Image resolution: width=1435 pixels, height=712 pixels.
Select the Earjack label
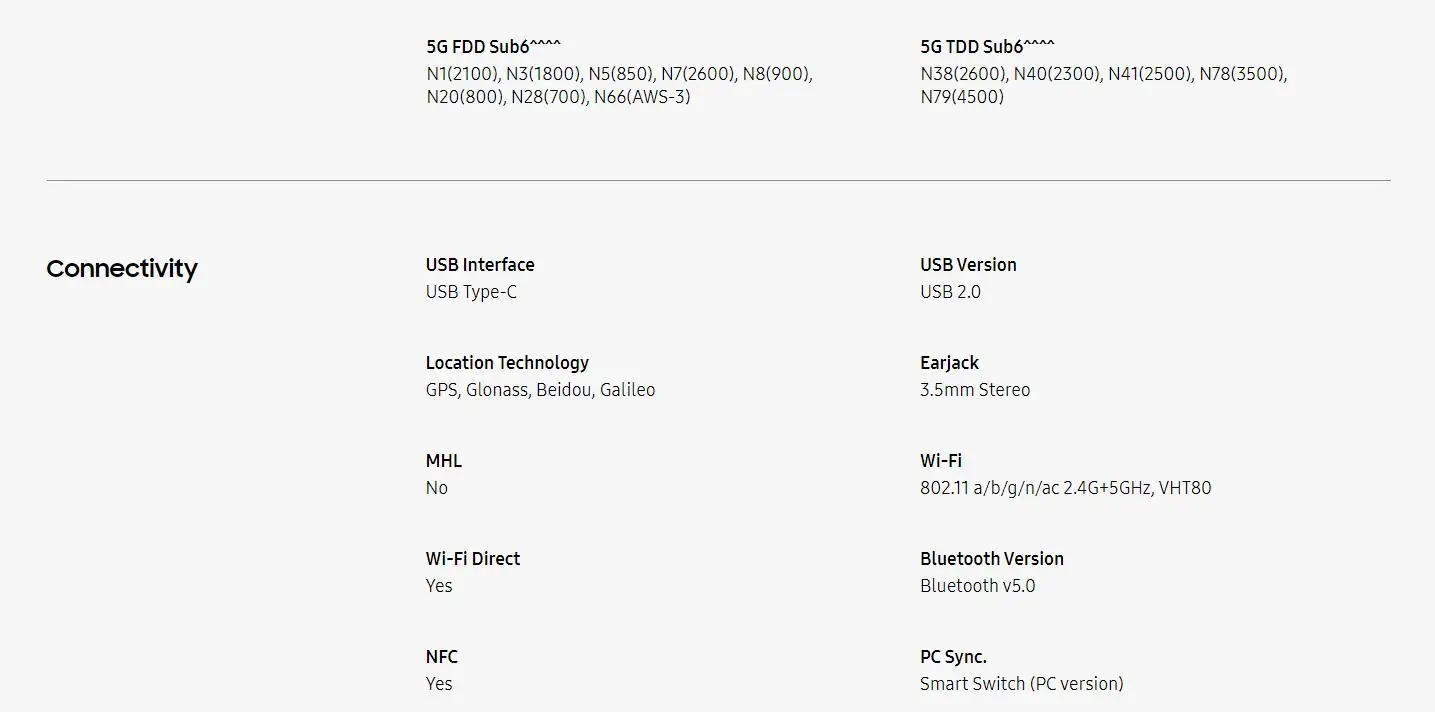pyautogui.click(x=949, y=363)
